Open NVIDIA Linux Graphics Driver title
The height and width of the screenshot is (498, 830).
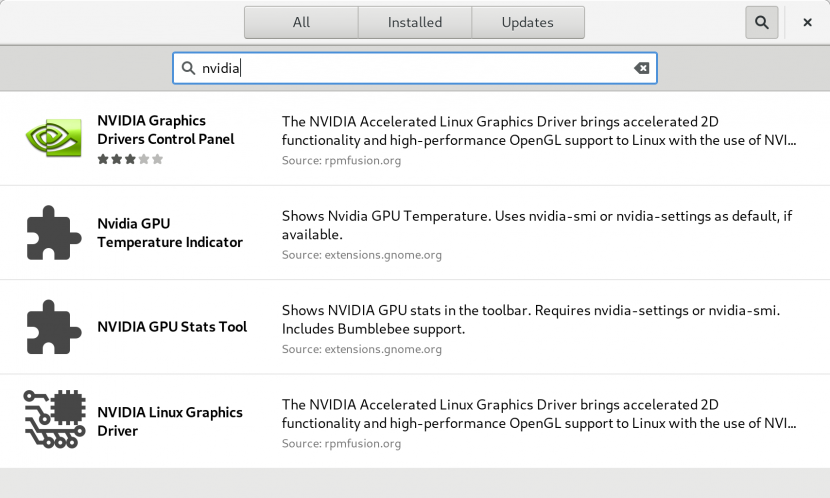coord(170,421)
